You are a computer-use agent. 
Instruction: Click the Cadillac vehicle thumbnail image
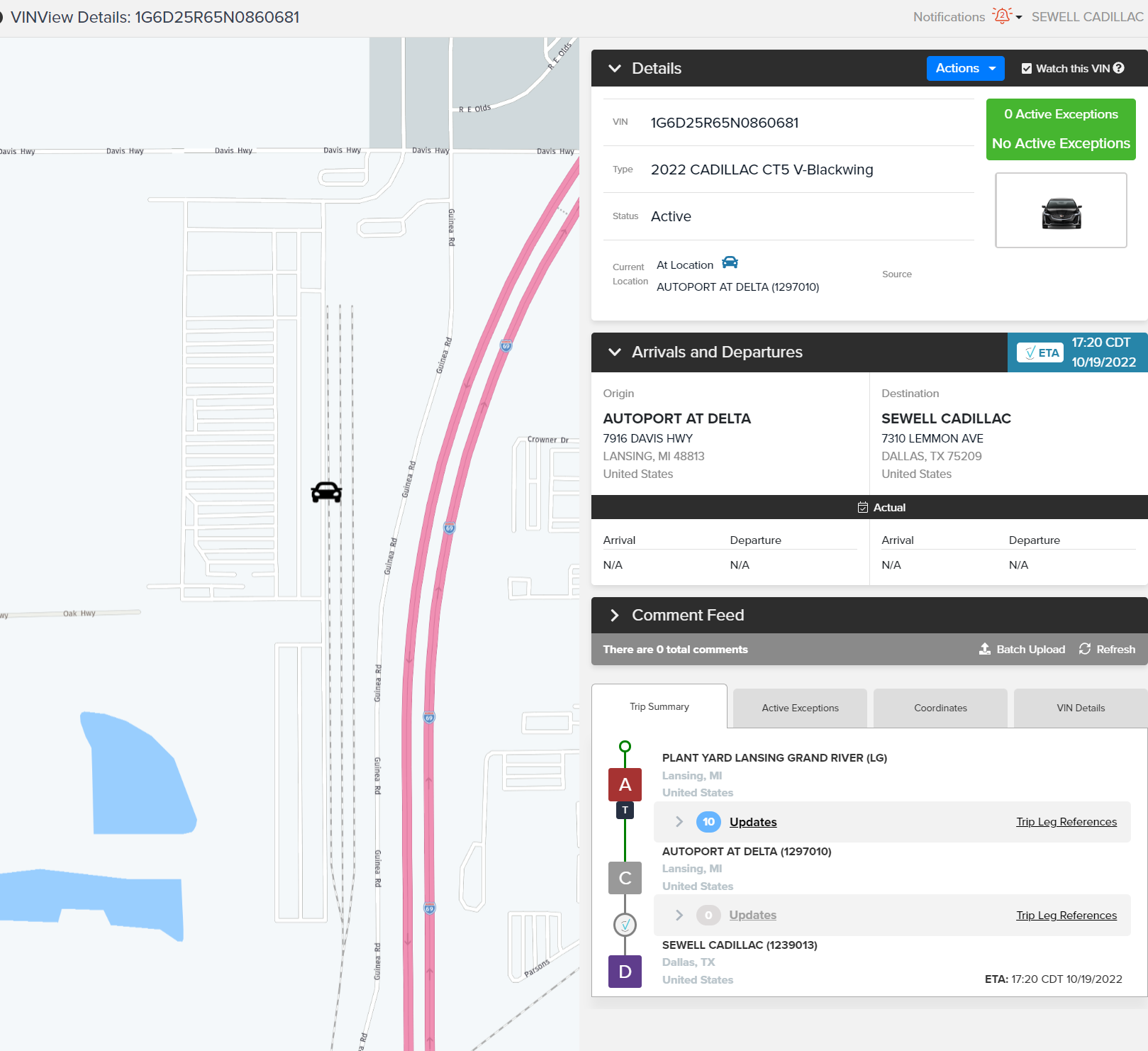pos(1061,211)
